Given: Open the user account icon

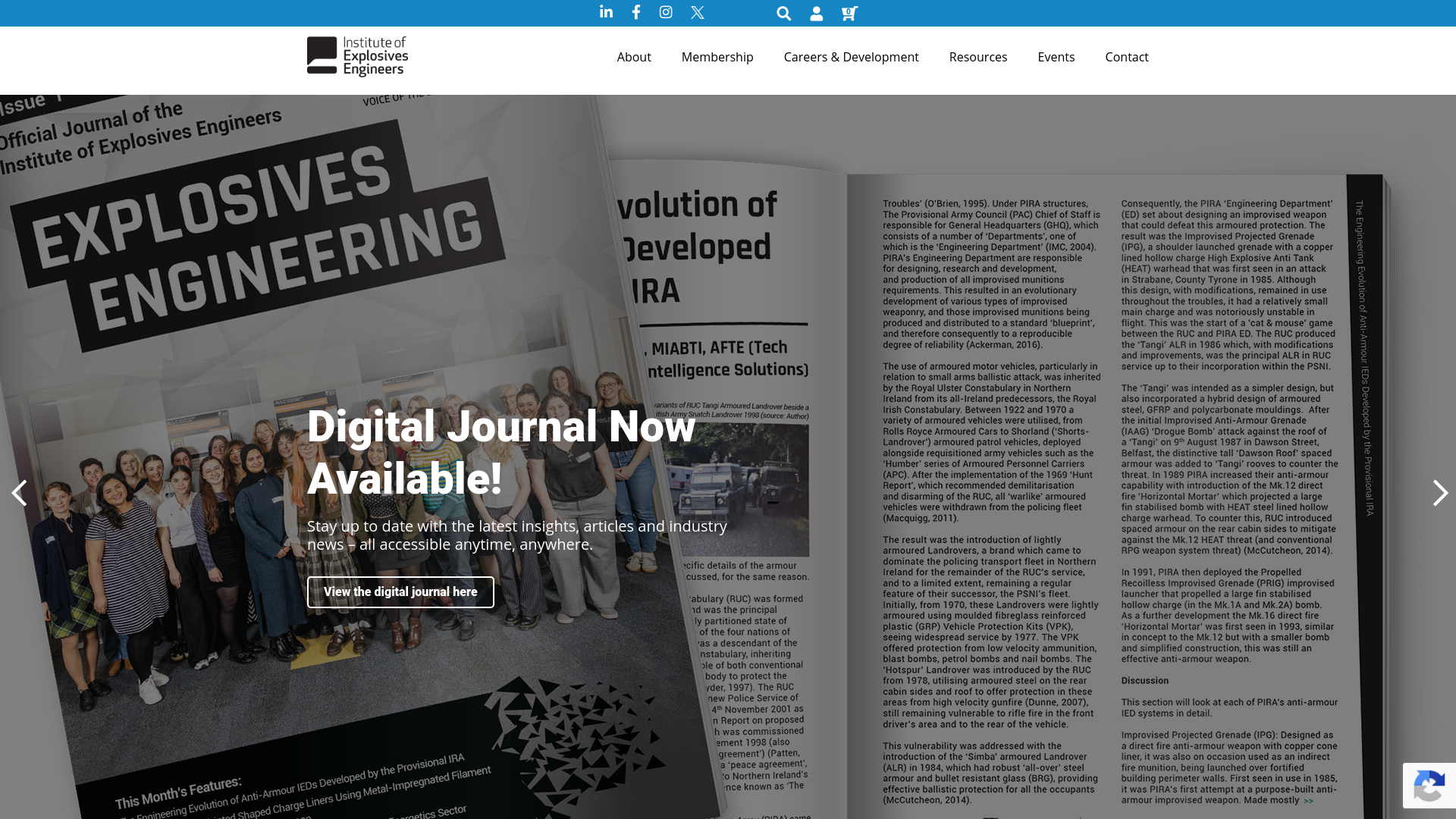Looking at the screenshot, I should pyautogui.click(x=817, y=14).
